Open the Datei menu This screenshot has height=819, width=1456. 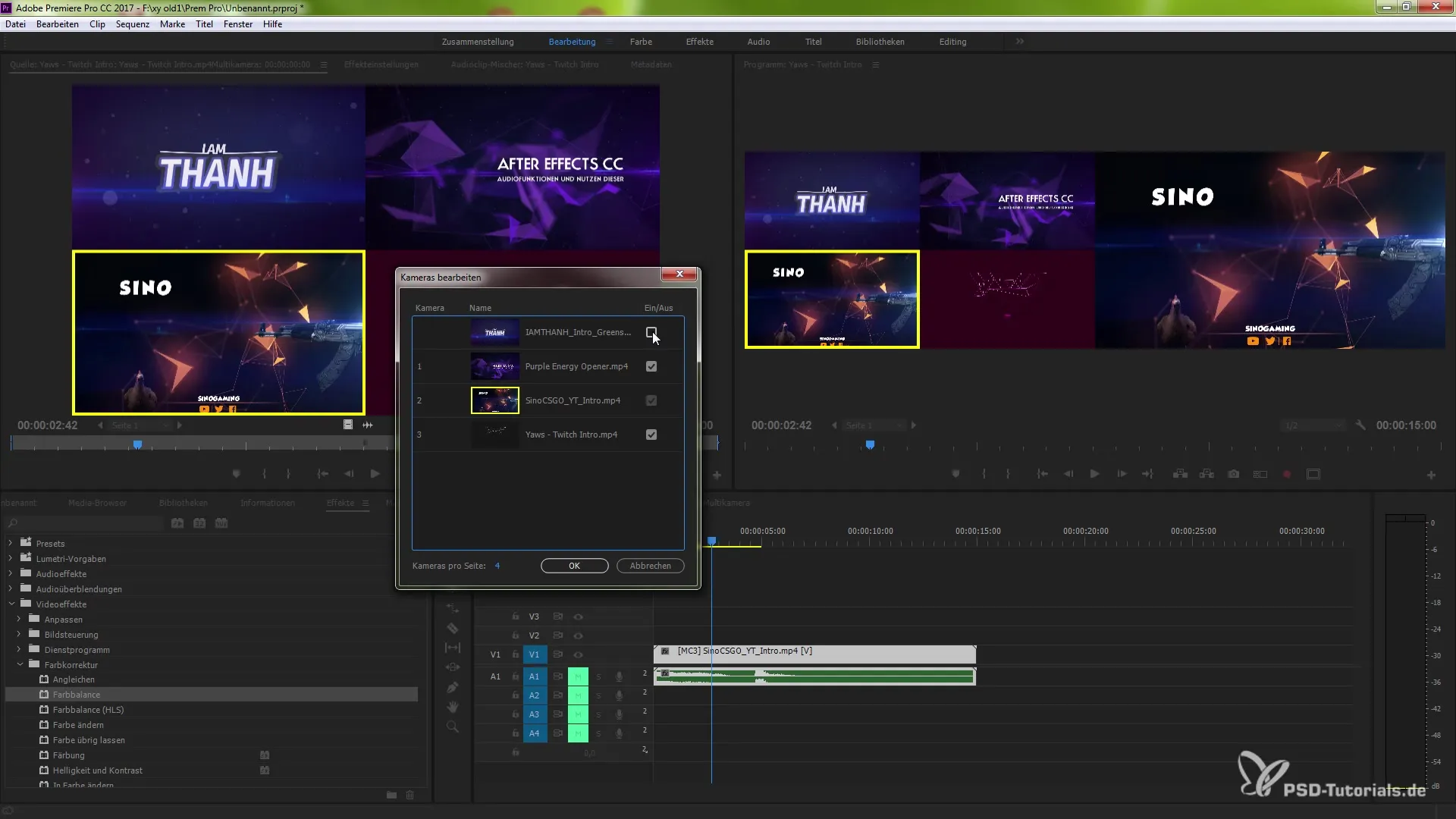[16, 24]
